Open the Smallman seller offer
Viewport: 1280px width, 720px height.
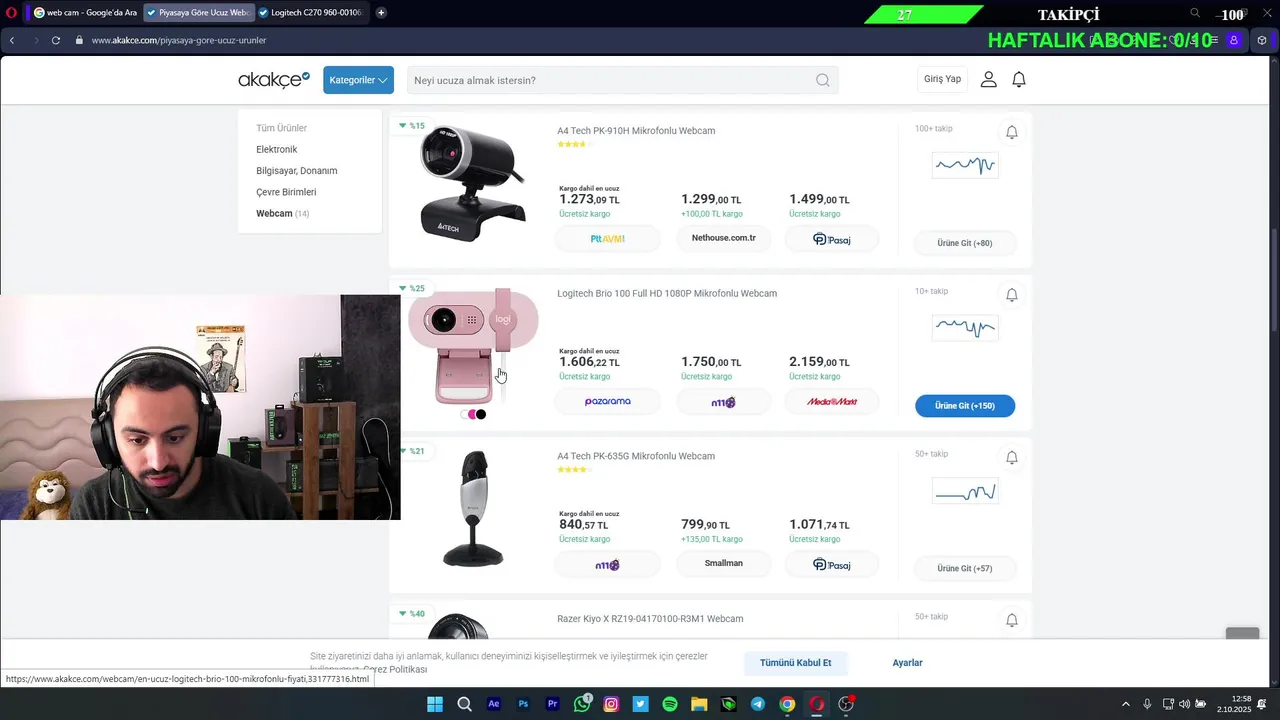pyautogui.click(x=723, y=564)
